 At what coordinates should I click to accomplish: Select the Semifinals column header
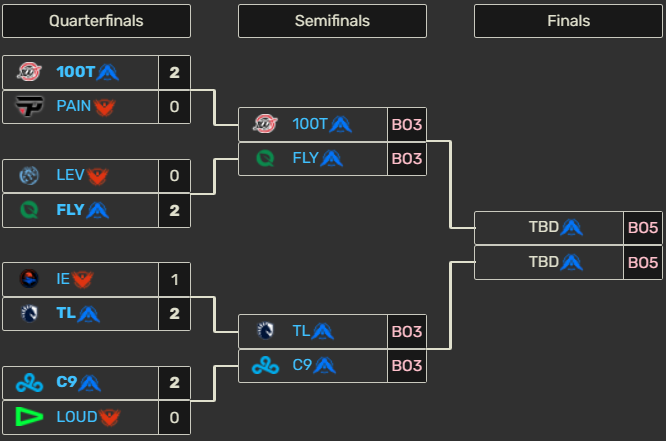click(x=332, y=21)
